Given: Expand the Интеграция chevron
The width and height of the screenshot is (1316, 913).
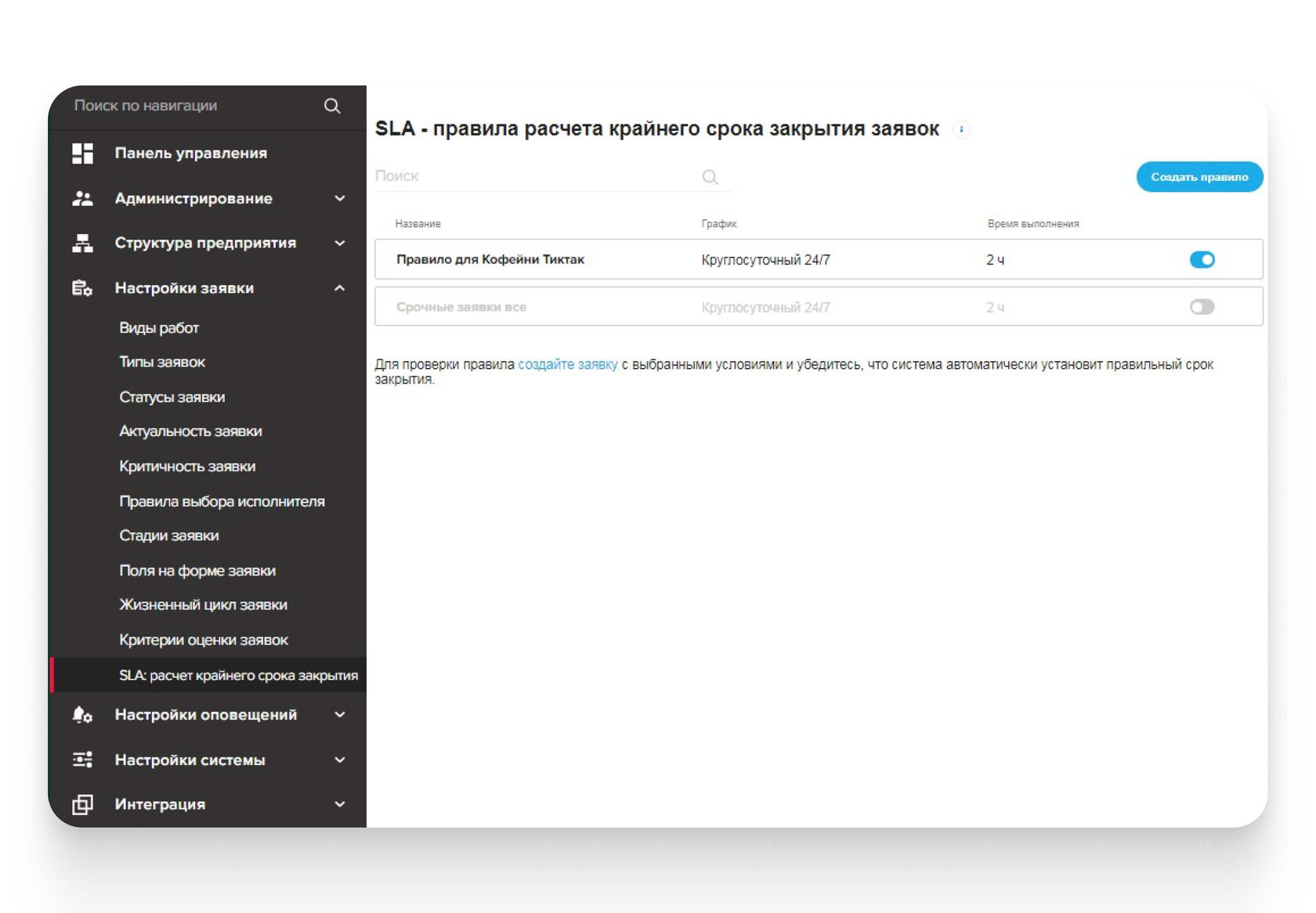Looking at the screenshot, I should coord(340,804).
